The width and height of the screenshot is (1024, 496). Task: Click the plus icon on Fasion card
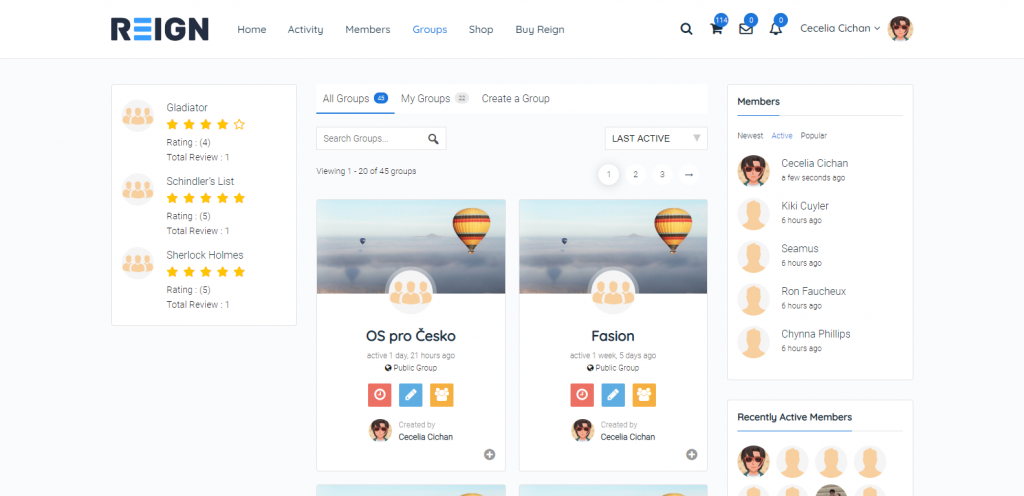pos(692,454)
